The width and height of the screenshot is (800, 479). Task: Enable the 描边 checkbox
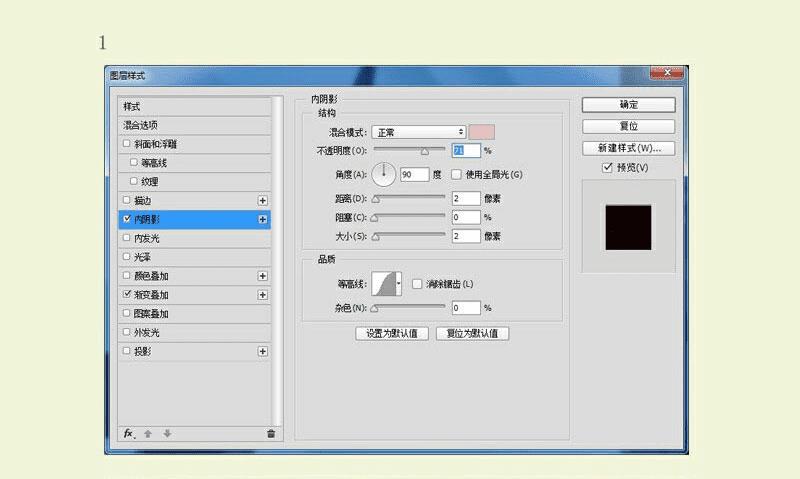127,200
